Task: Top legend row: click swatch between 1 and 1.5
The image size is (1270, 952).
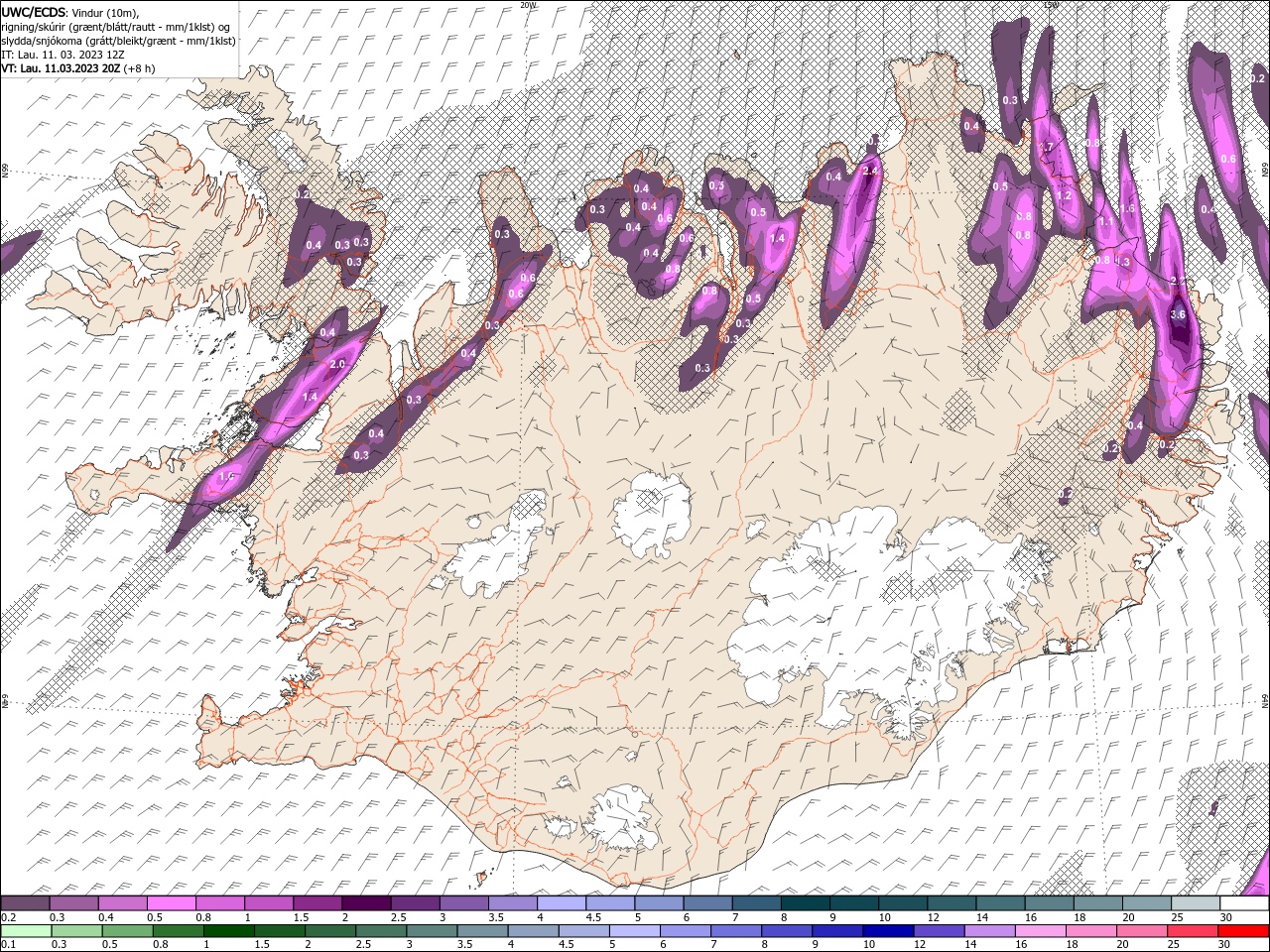Action: coord(269,902)
